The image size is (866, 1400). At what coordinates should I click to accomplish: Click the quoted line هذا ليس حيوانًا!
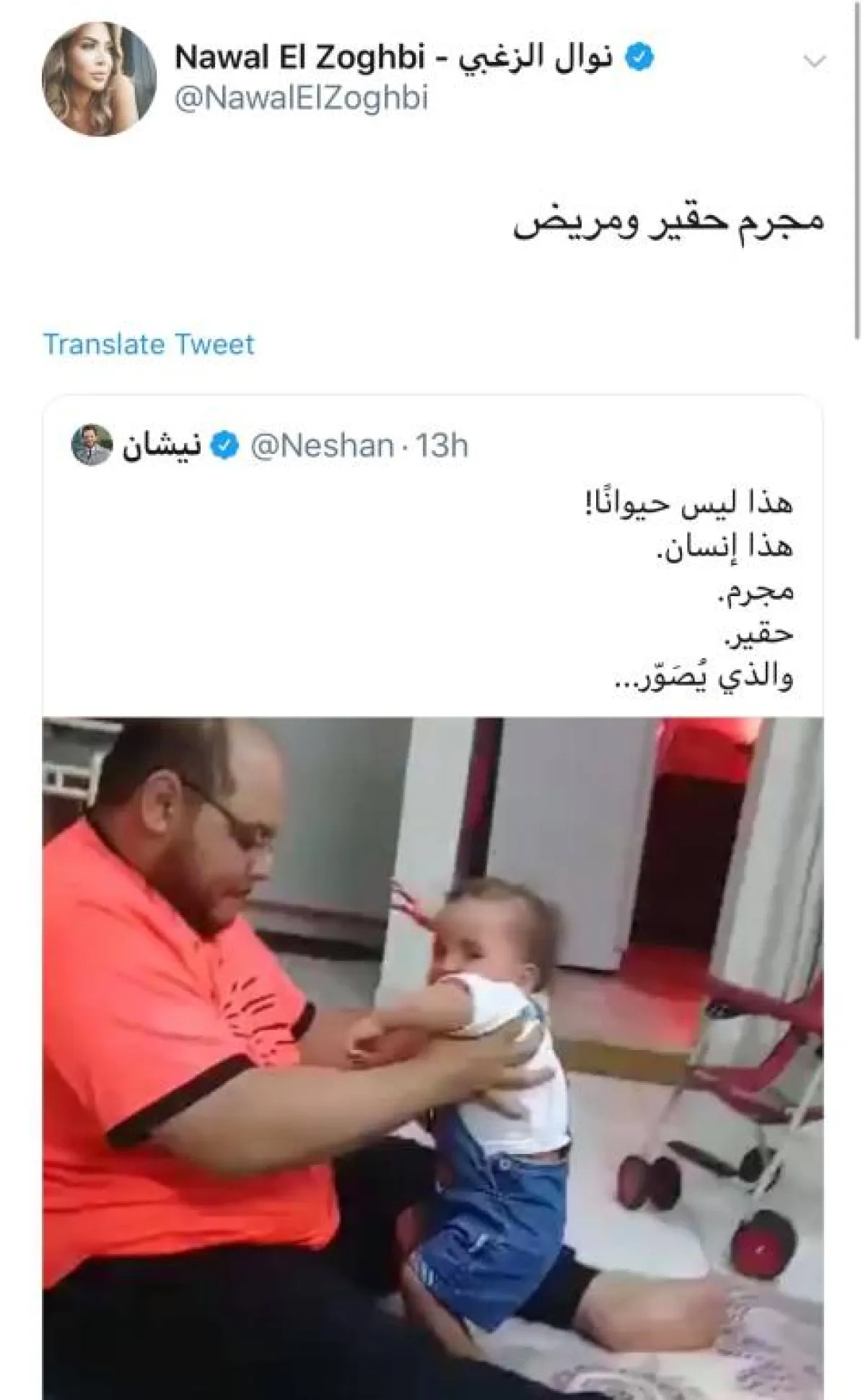[x=690, y=503]
